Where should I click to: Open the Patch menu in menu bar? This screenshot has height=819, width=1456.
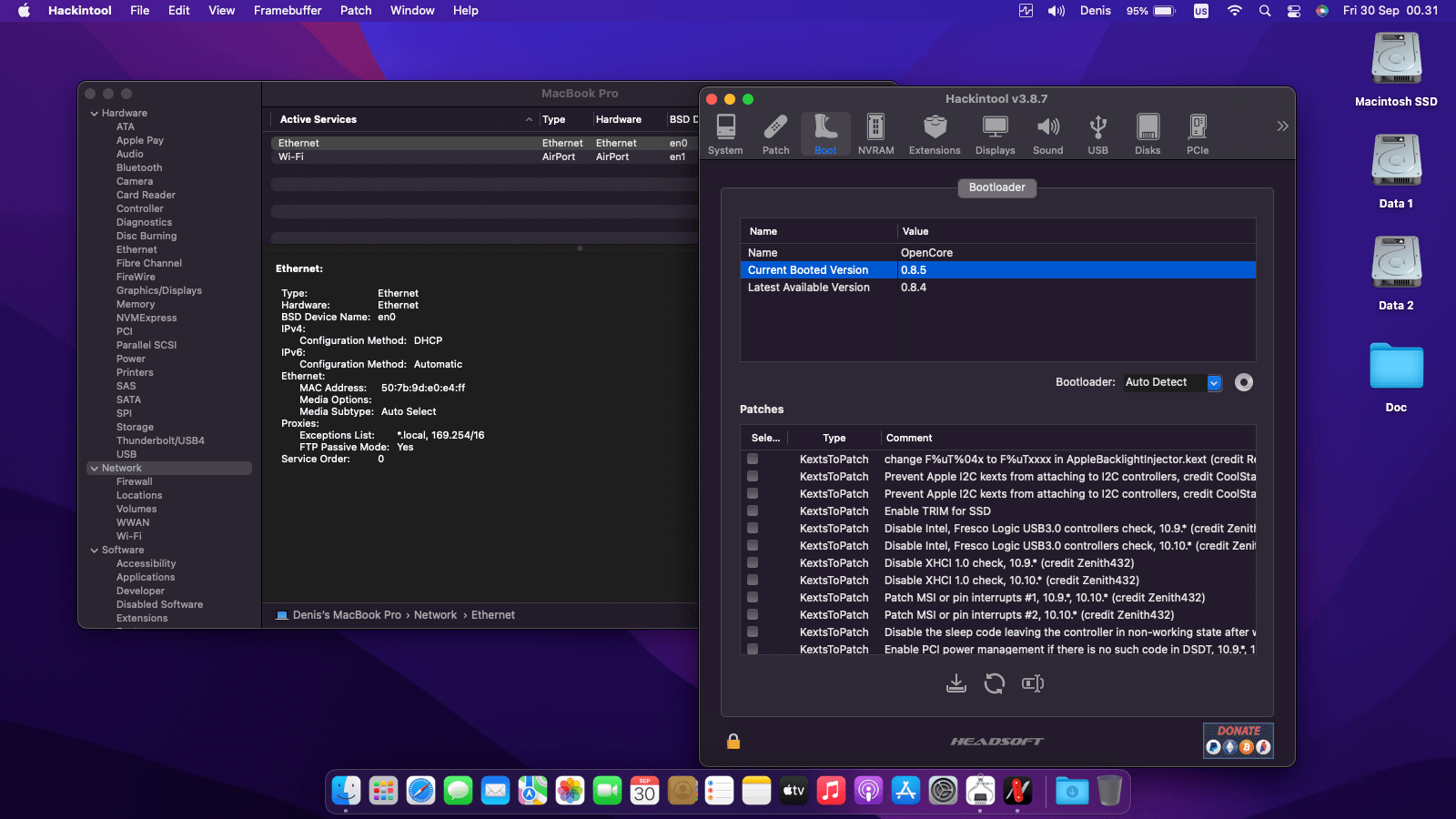pyautogui.click(x=356, y=11)
